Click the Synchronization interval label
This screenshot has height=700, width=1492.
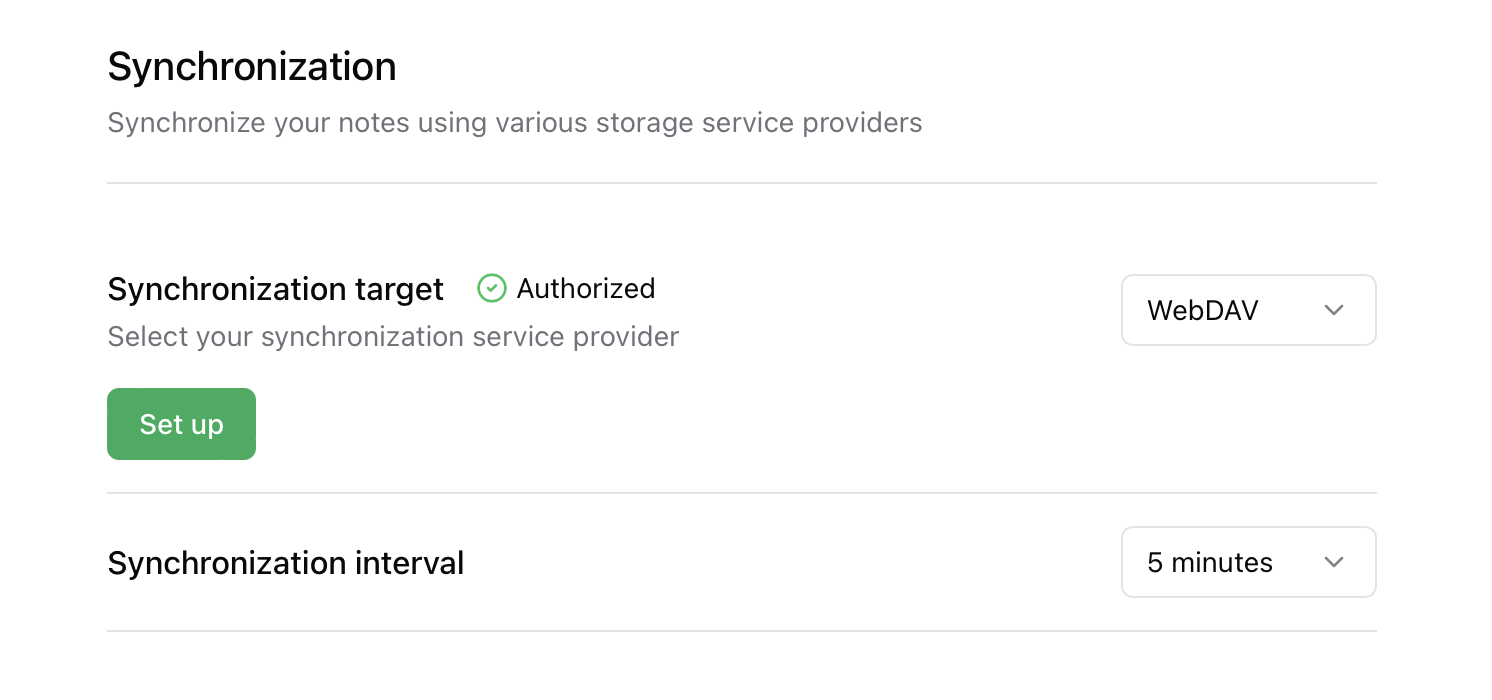click(x=285, y=563)
